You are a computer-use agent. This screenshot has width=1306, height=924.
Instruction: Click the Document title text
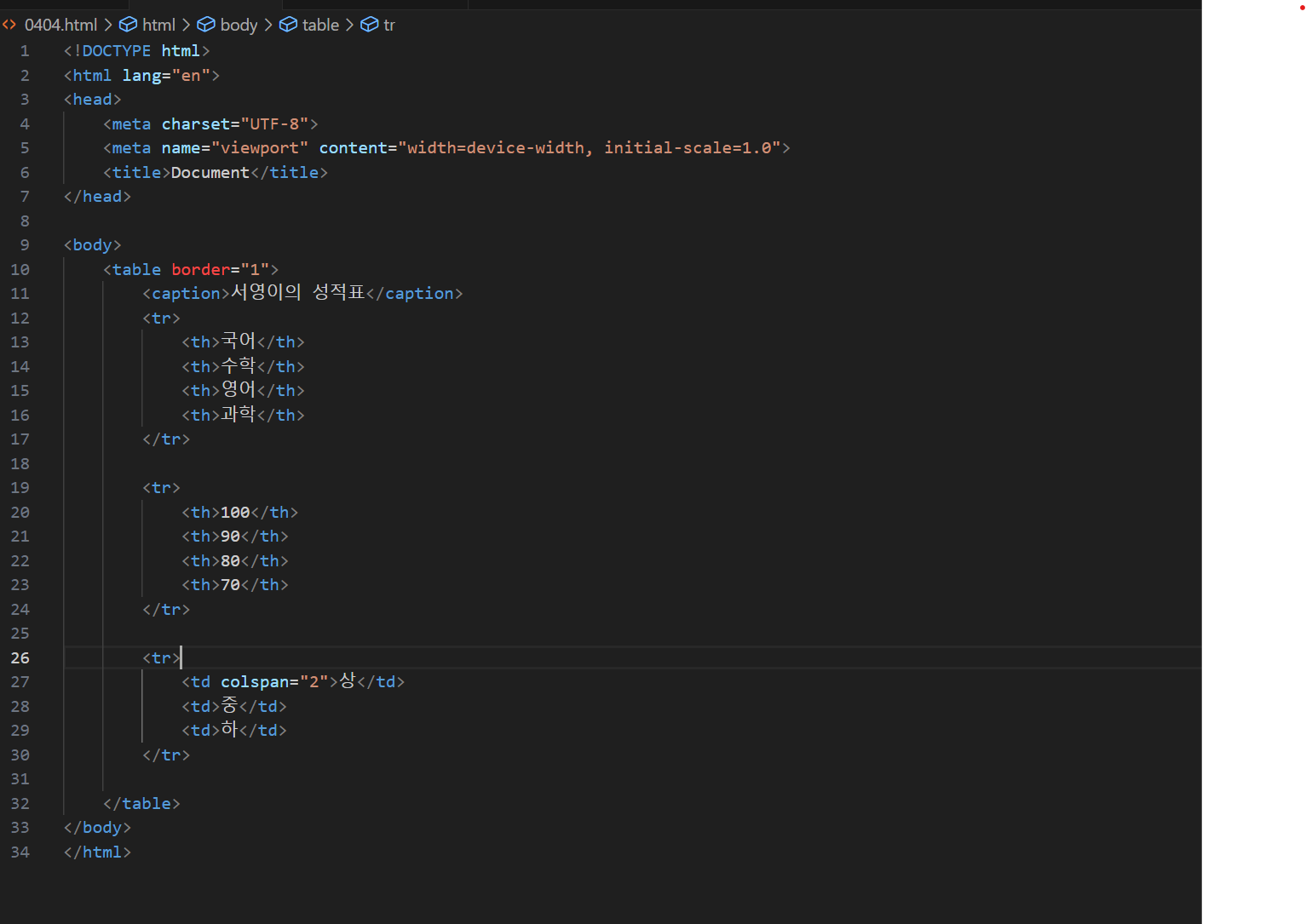pyautogui.click(x=210, y=173)
